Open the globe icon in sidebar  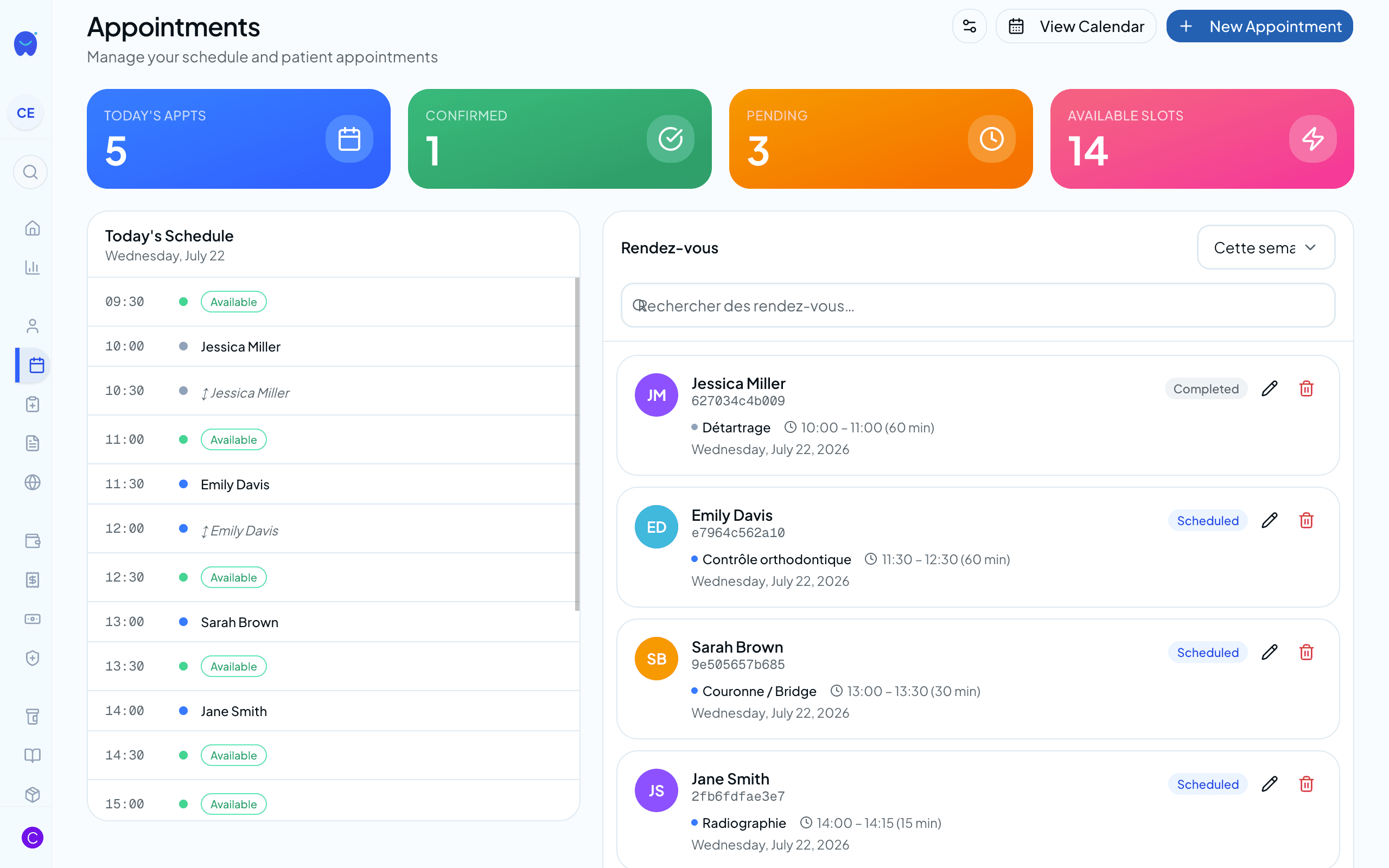(x=33, y=482)
